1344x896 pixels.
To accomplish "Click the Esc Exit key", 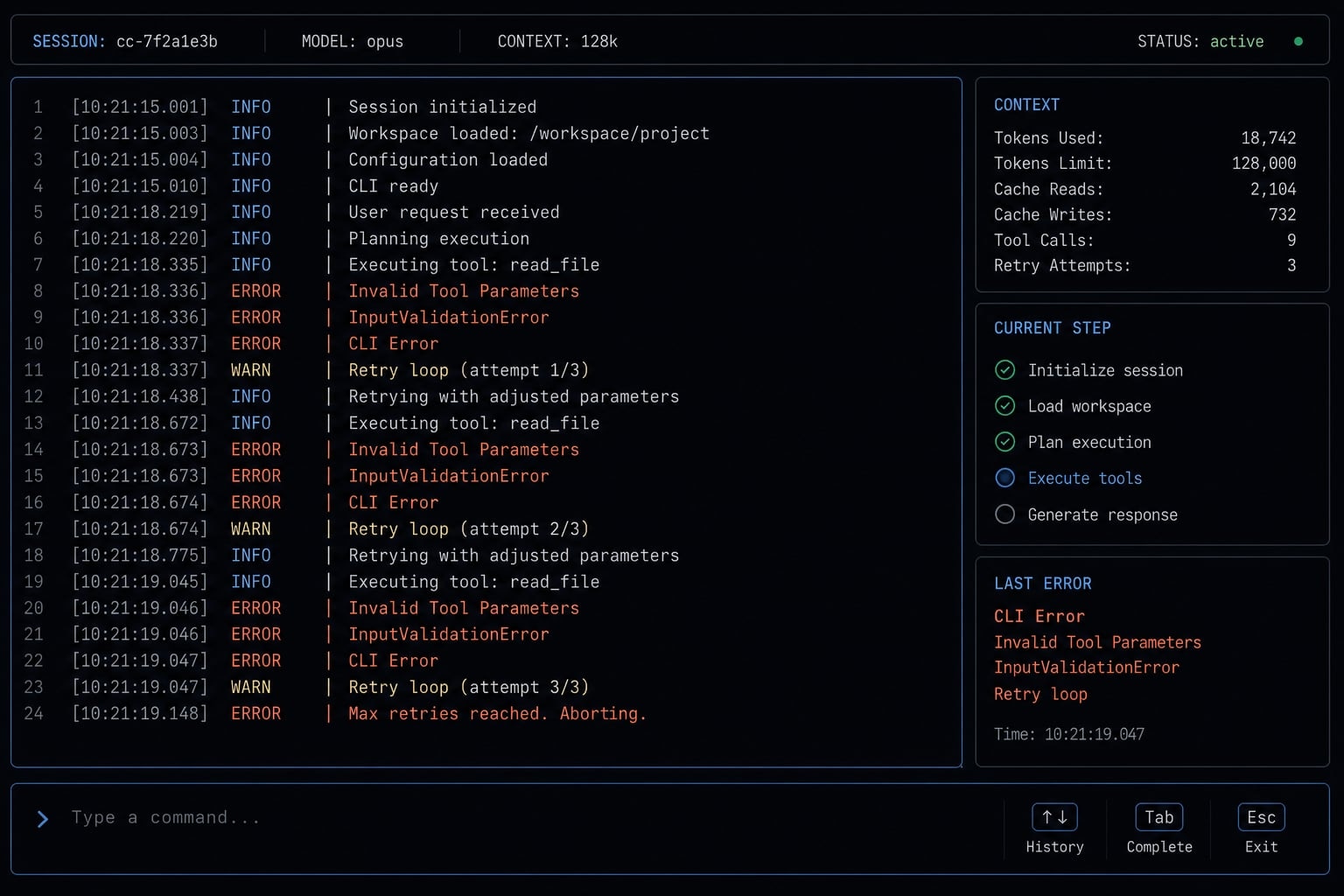I will [1262, 817].
